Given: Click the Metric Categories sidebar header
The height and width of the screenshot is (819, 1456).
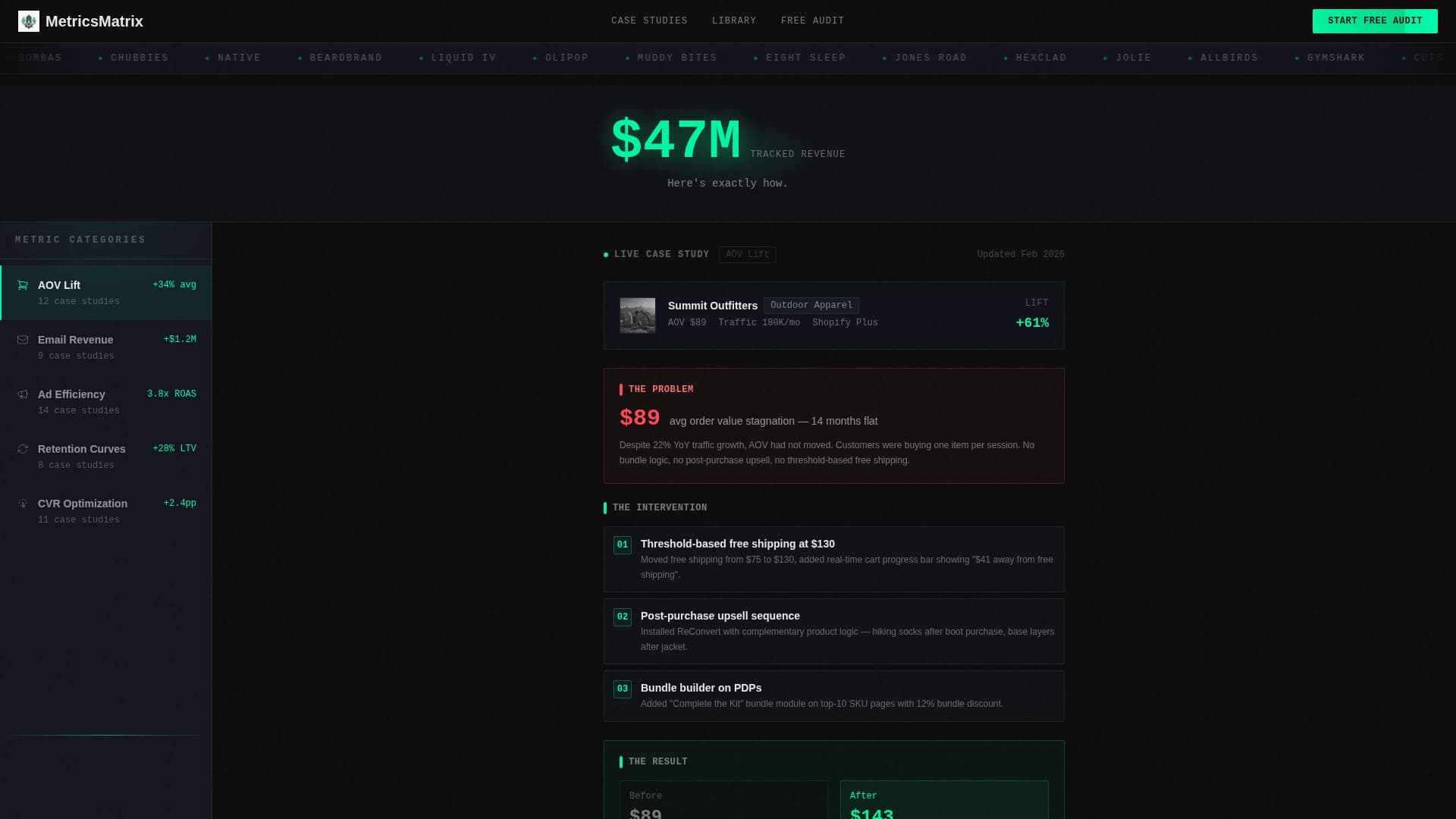Looking at the screenshot, I should click(x=80, y=240).
